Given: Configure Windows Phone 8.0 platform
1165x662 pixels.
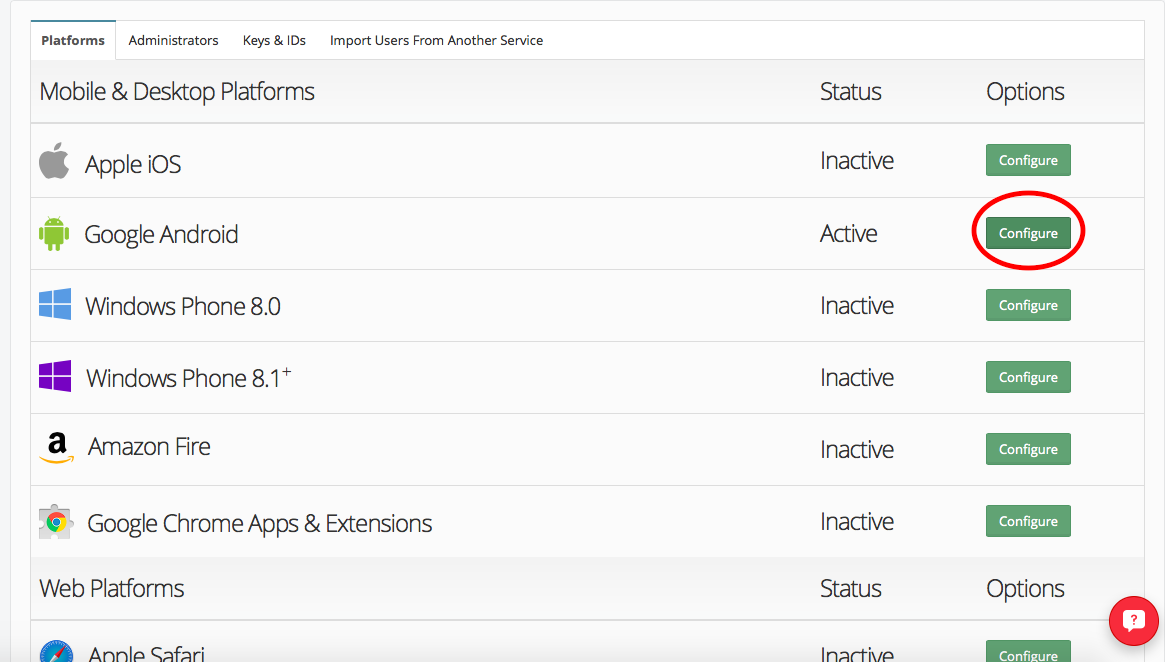Looking at the screenshot, I should pos(1028,305).
